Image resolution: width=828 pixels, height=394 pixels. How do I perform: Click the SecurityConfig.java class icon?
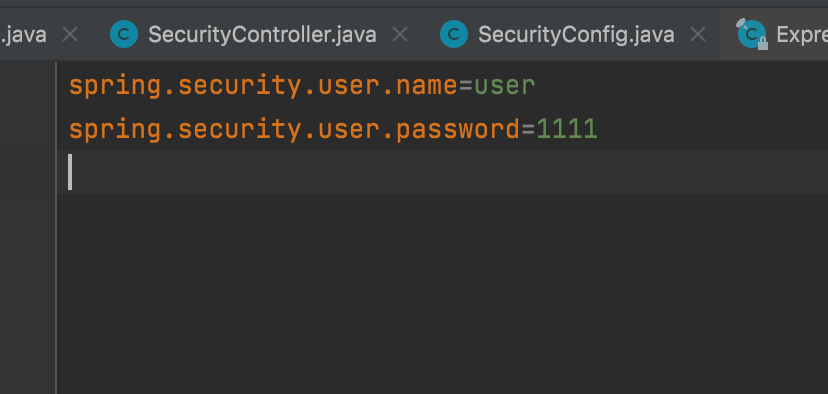(454, 35)
